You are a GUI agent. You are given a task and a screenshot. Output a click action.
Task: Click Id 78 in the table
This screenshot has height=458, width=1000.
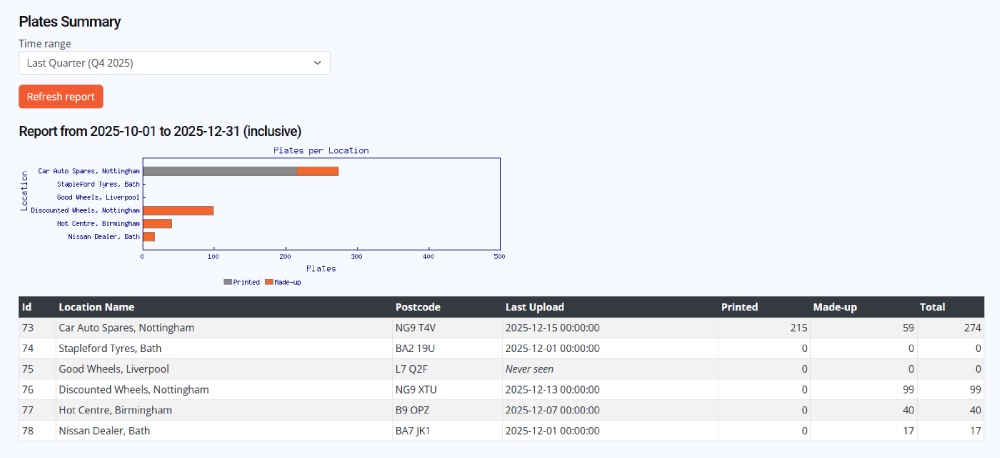27,431
